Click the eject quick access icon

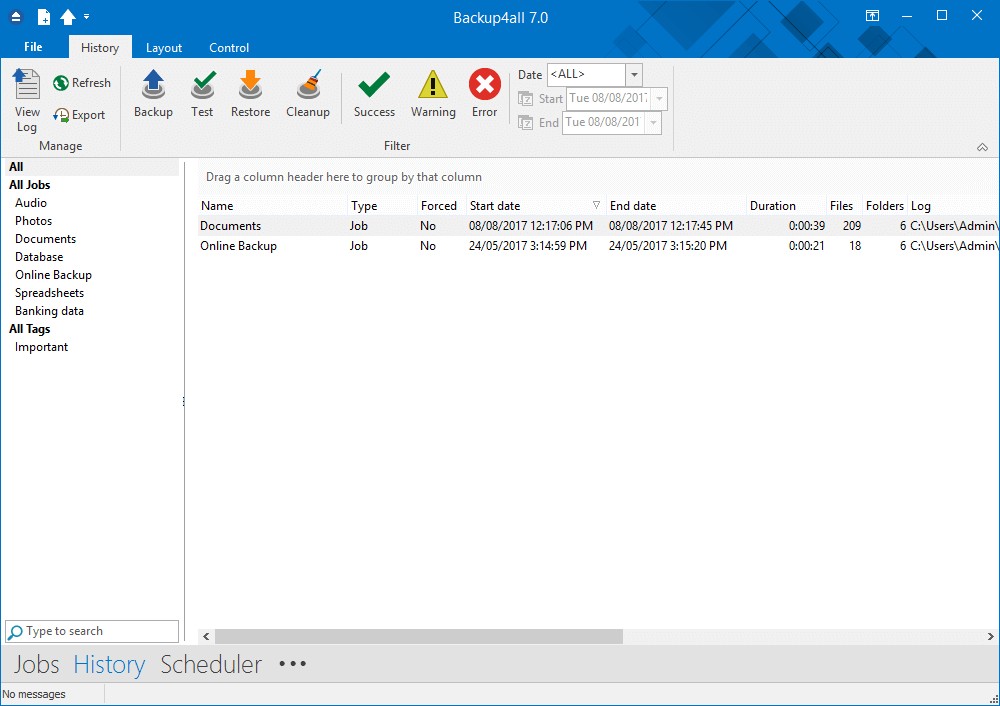pos(15,16)
